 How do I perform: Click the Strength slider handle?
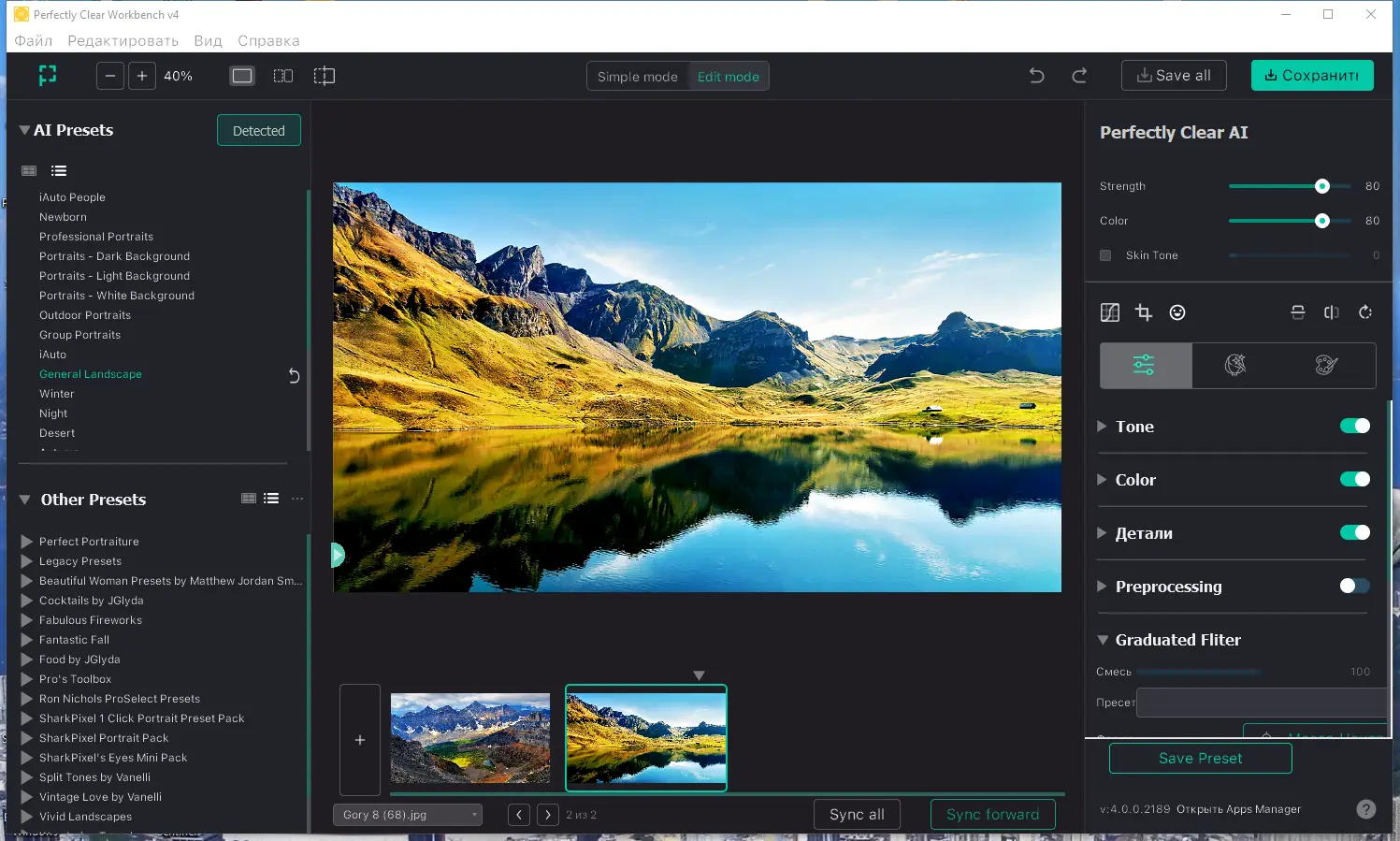(x=1321, y=186)
